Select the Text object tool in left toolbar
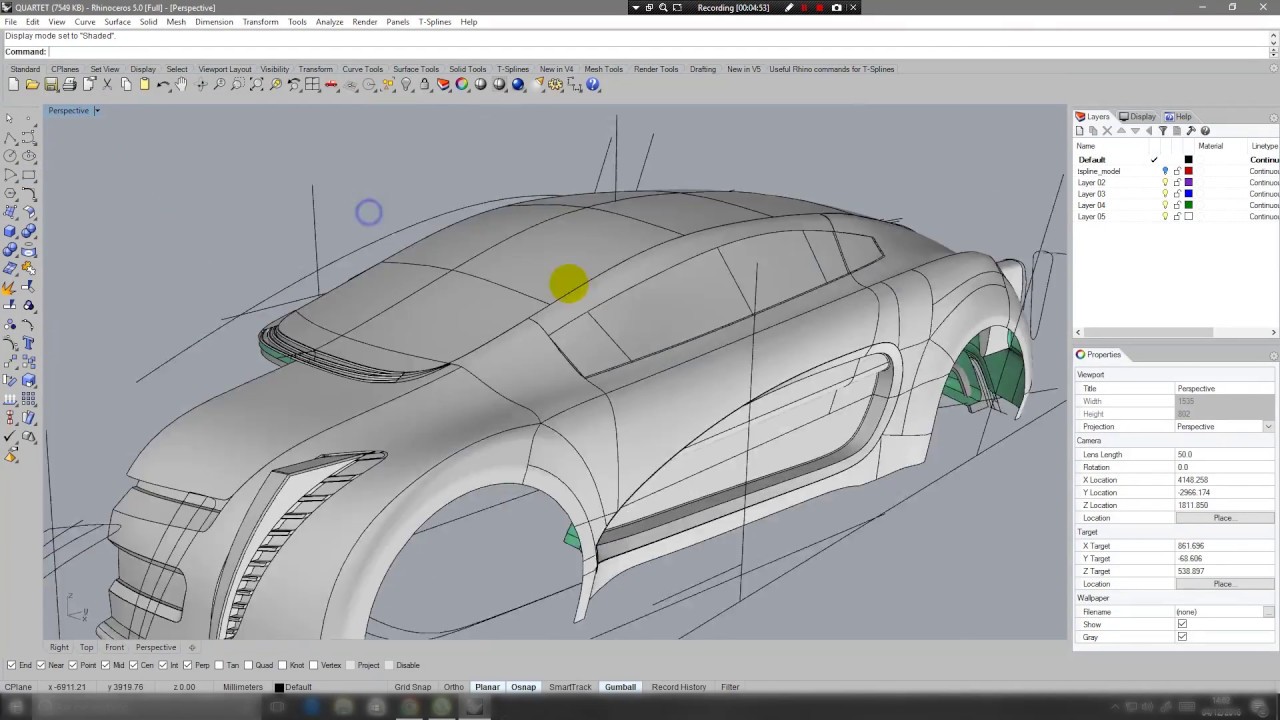The height and width of the screenshot is (720, 1280). click(x=29, y=343)
